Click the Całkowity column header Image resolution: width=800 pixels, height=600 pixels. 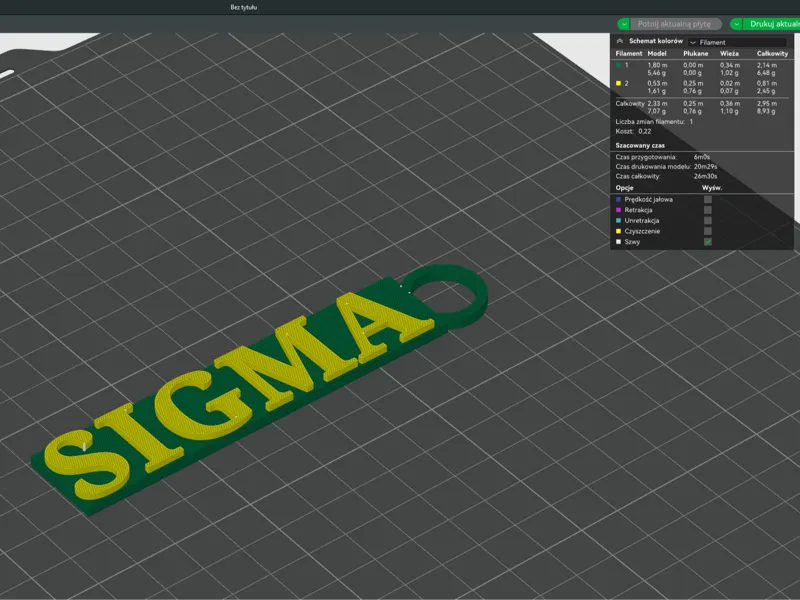pos(772,54)
